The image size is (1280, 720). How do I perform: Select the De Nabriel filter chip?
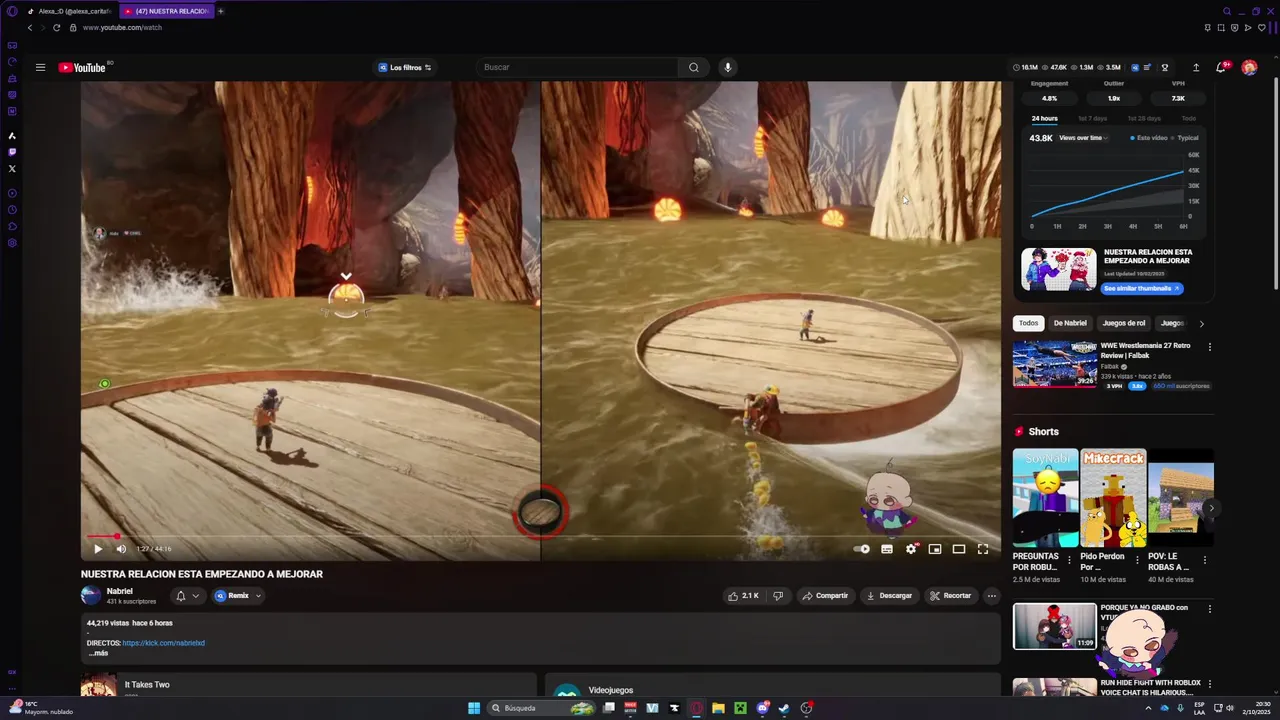[x=1069, y=323]
